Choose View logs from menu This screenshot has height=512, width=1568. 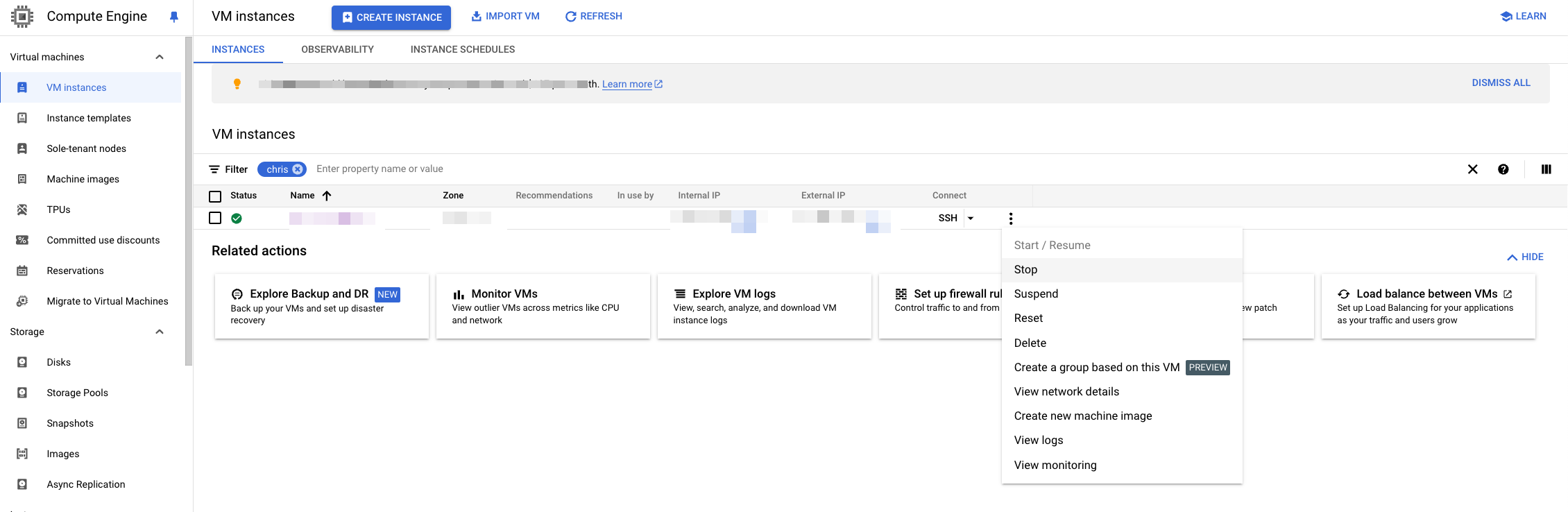1122,441
